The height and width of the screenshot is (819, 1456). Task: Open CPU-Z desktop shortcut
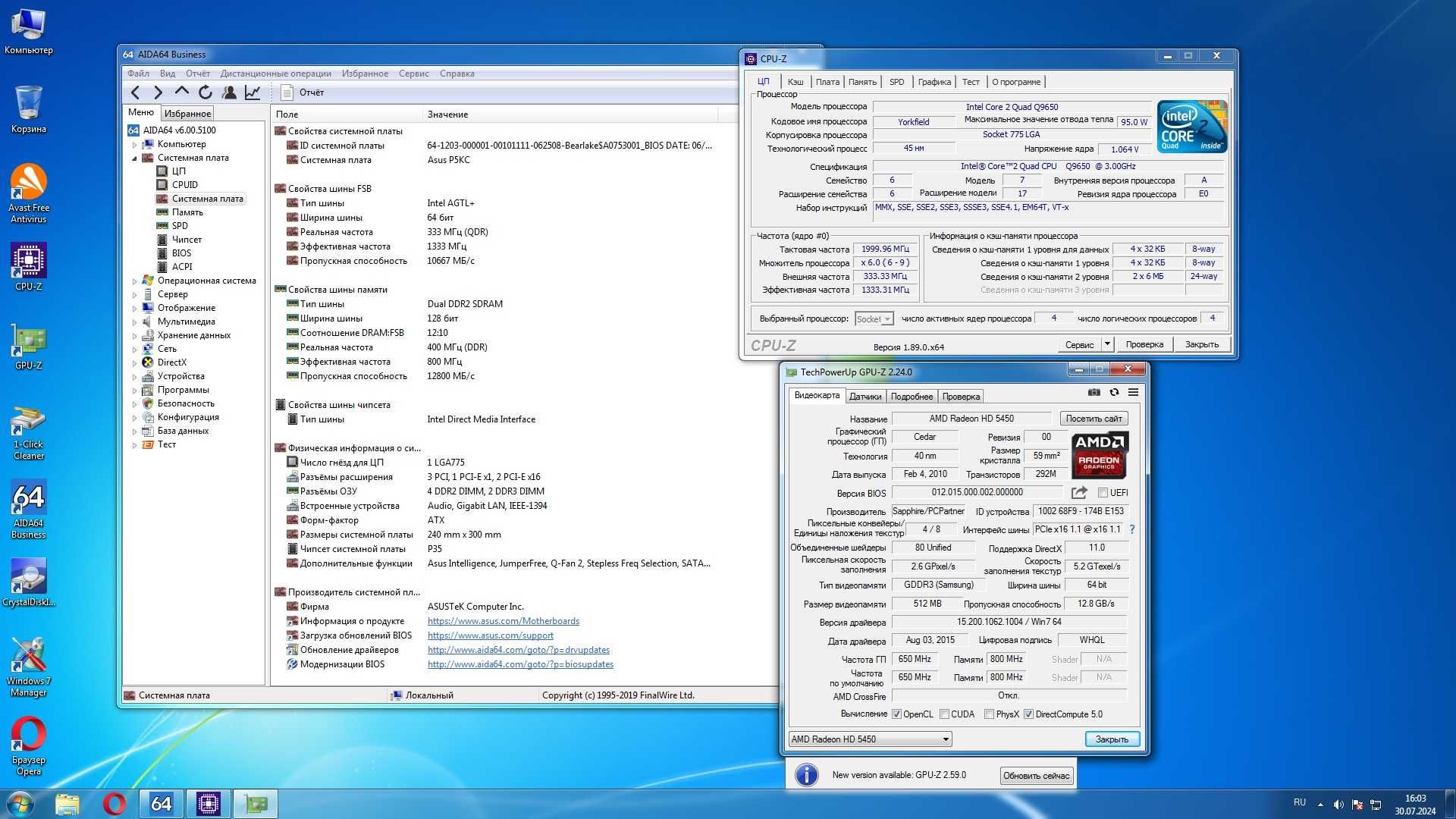(x=29, y=267)
